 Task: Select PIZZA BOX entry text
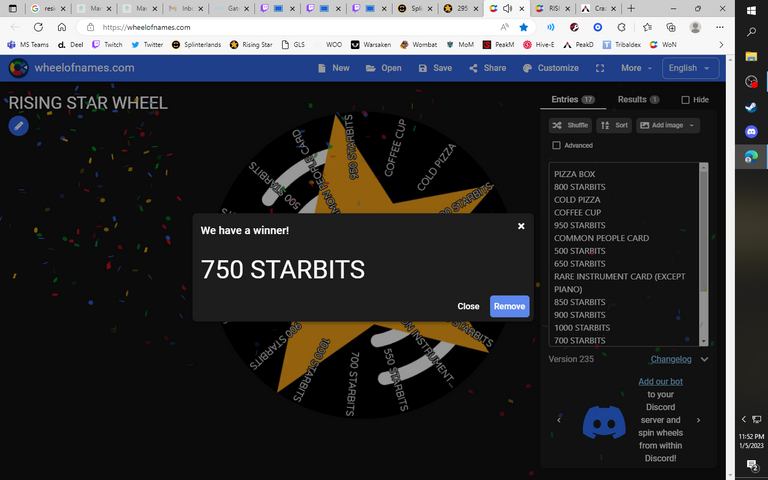coord(575,174)
